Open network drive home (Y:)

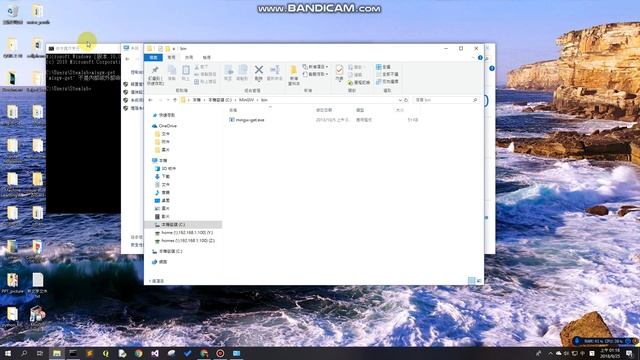tap(184, 233)
